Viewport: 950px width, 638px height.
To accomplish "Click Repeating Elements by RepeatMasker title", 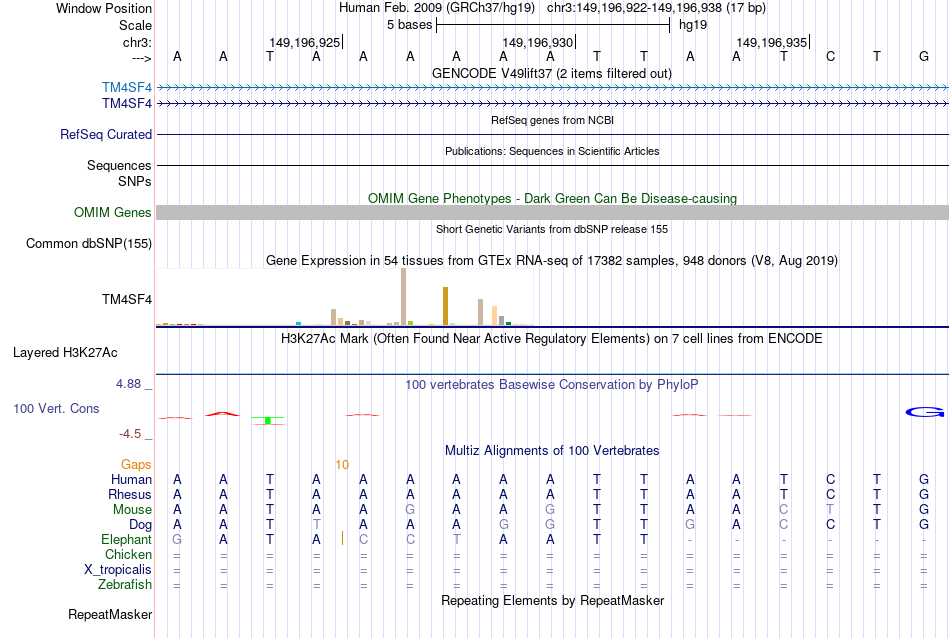I will click(x=553, y=600).
